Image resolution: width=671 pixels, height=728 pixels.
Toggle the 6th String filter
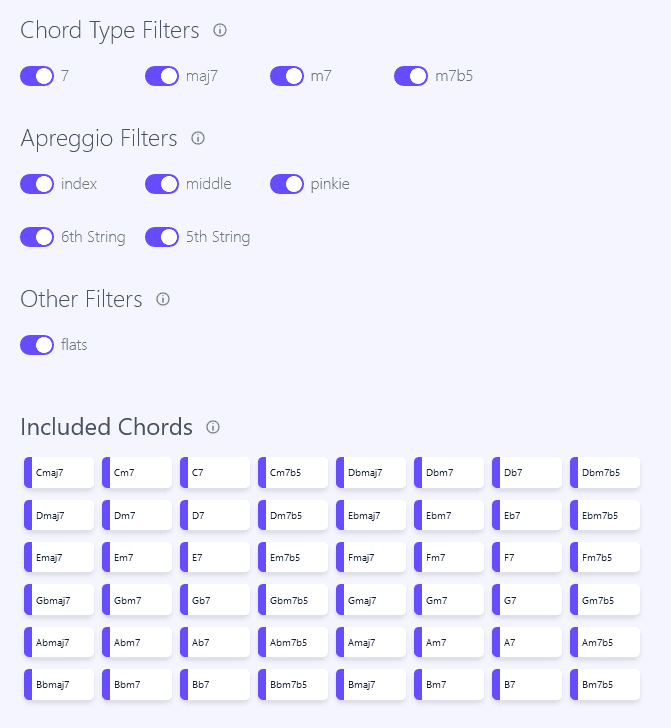tap(37, 237)
